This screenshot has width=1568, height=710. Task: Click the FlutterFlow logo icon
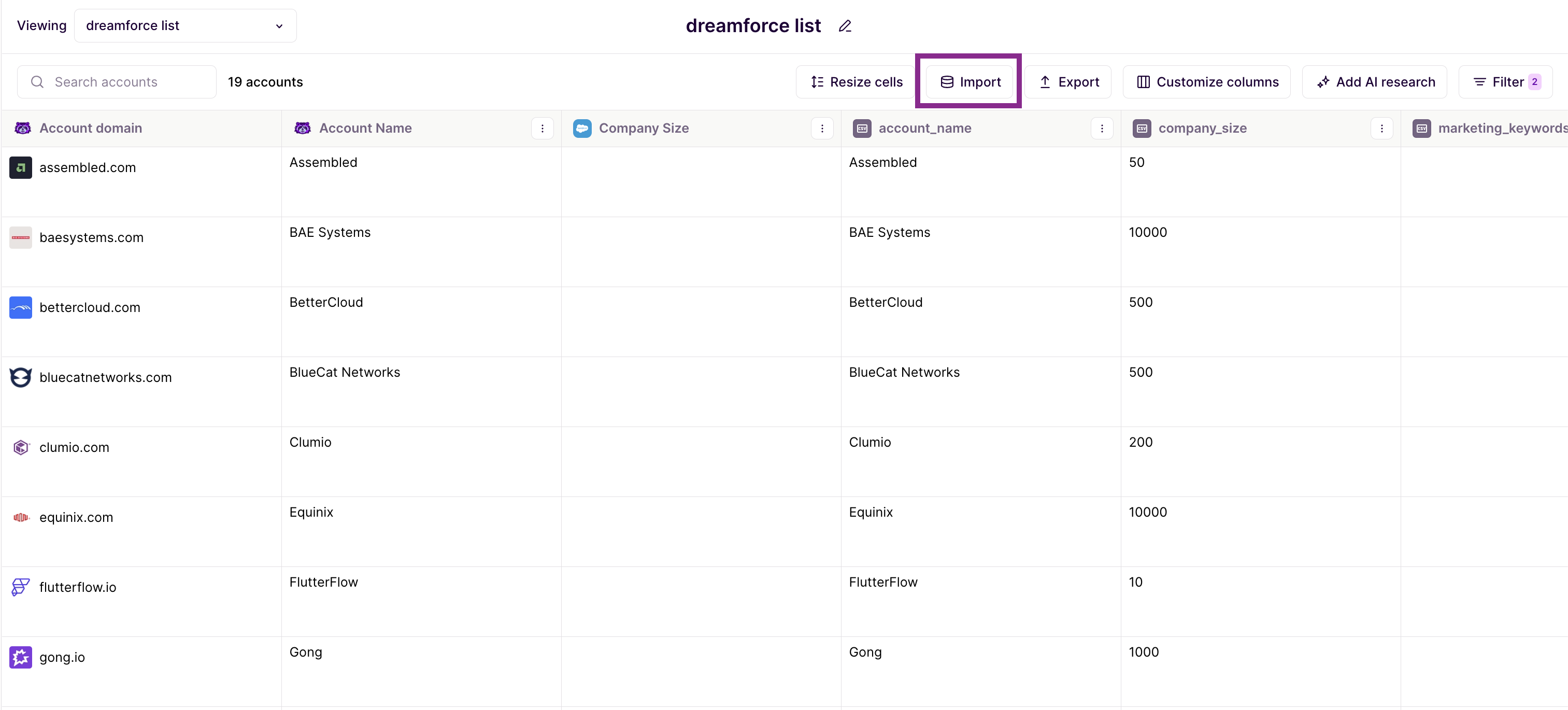(21, 587)
